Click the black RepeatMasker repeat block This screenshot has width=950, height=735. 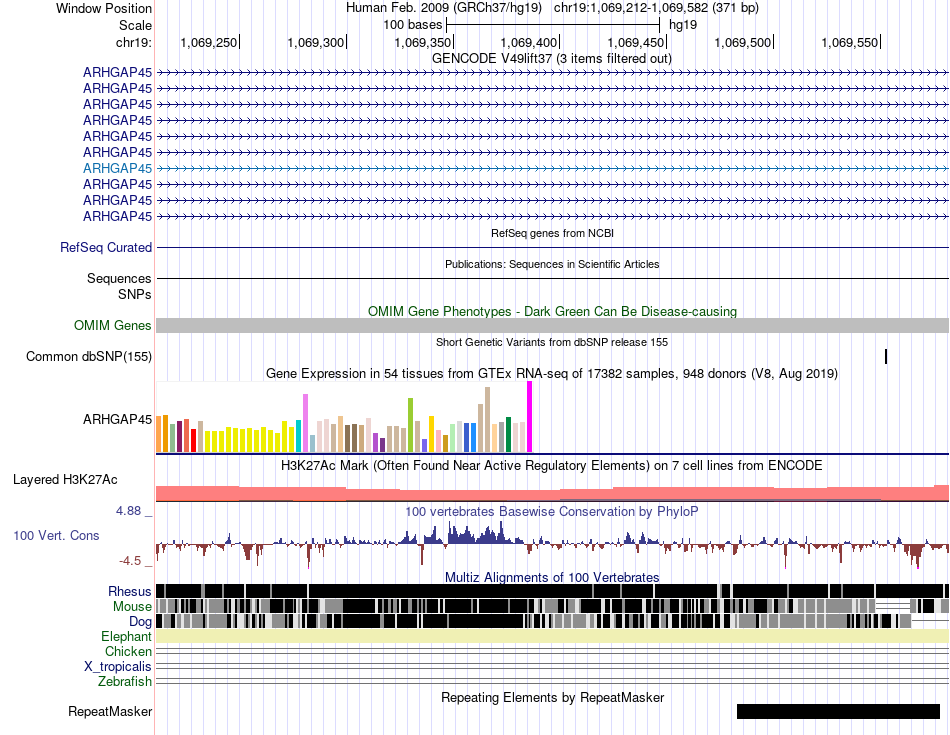(838, 711)
